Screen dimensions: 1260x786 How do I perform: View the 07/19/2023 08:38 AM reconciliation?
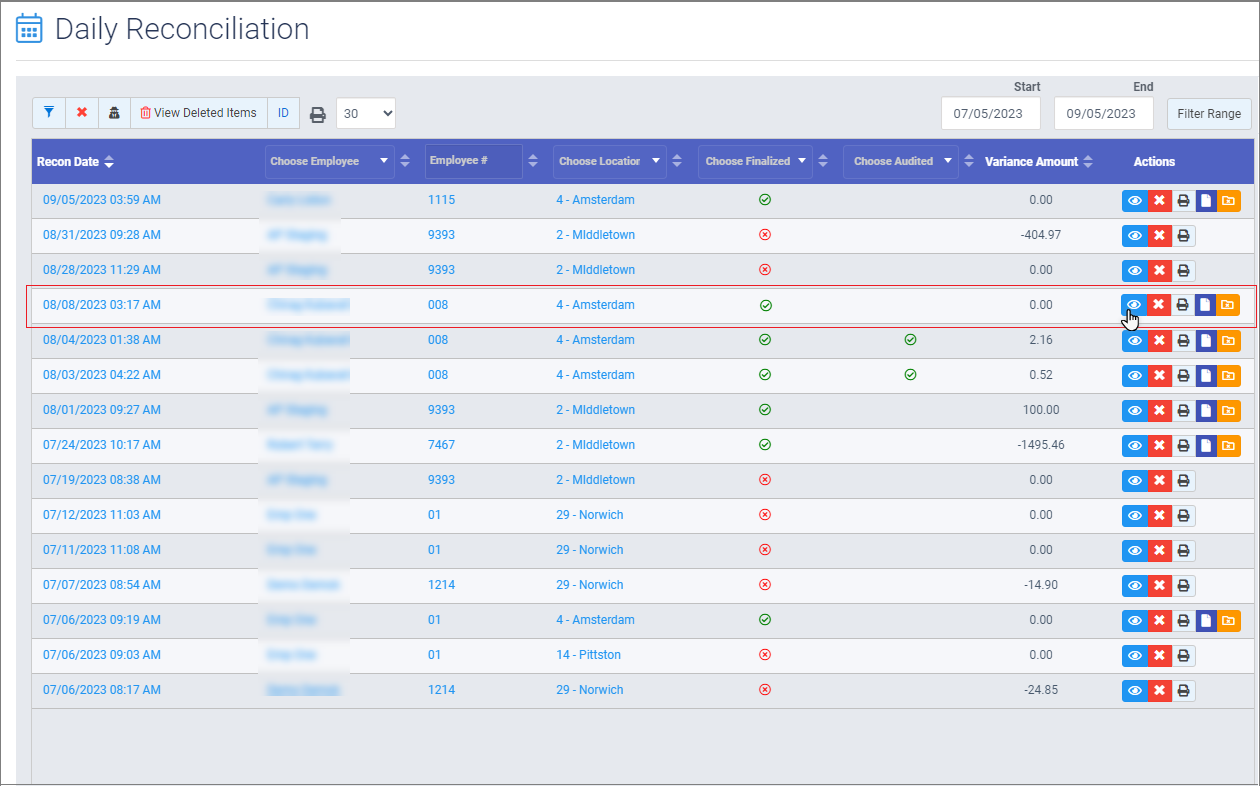click(x=1134, y=480)
